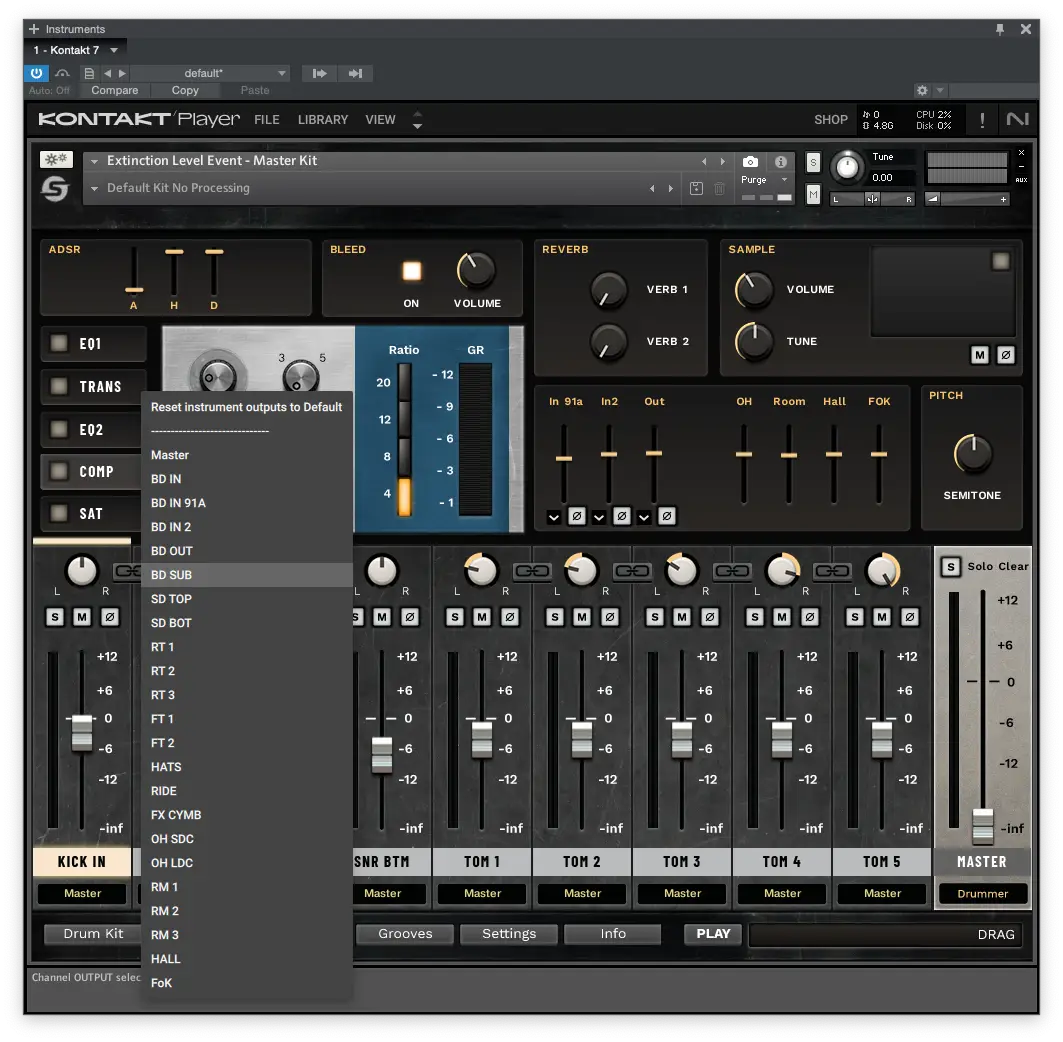1063x1042 pixels.
Task: Click the TOM 3 volume fader
Action: [x=681, y=739]
